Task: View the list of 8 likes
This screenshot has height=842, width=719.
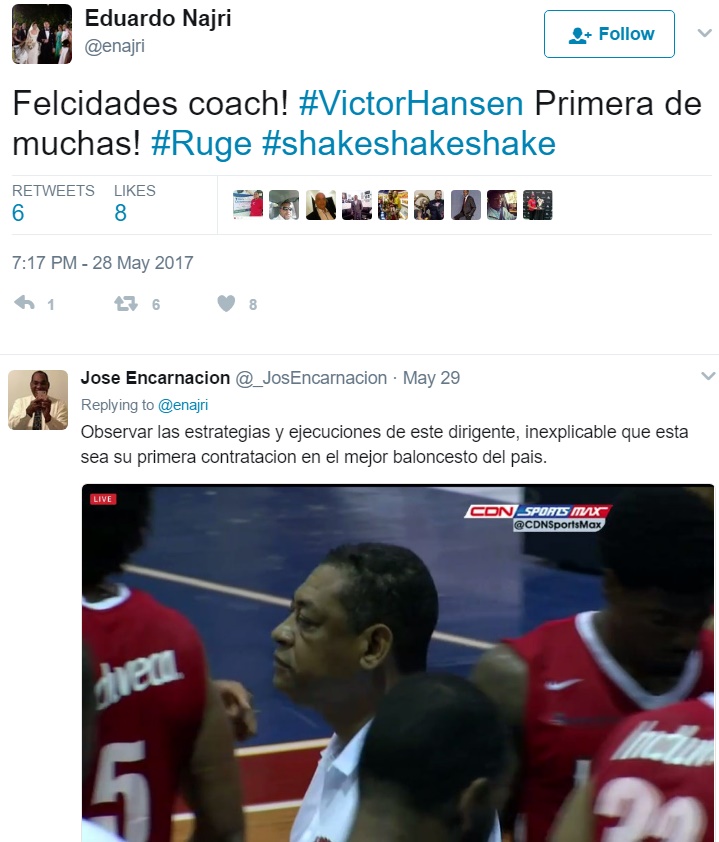Action: (135, 203)
